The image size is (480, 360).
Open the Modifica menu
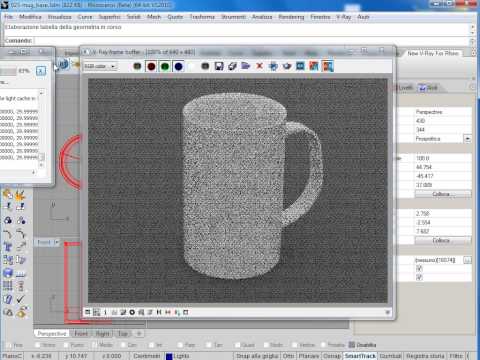click(x=30, y=17)
